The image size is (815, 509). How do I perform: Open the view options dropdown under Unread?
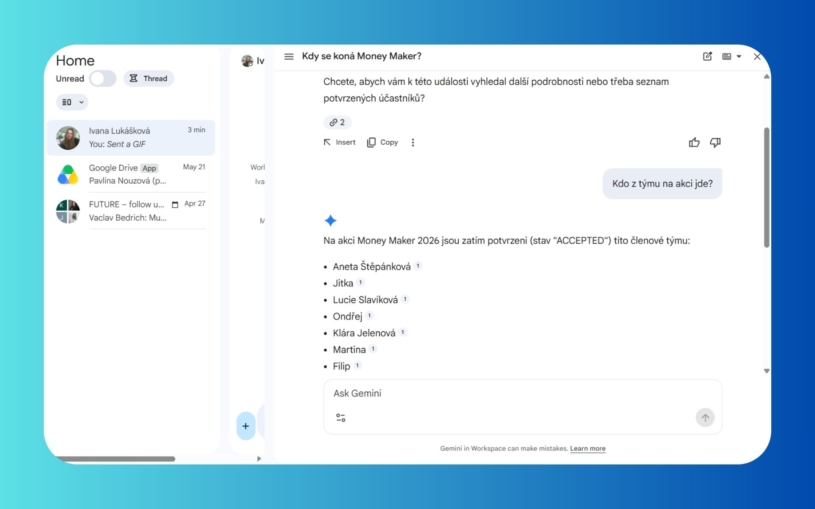point(72,102)
